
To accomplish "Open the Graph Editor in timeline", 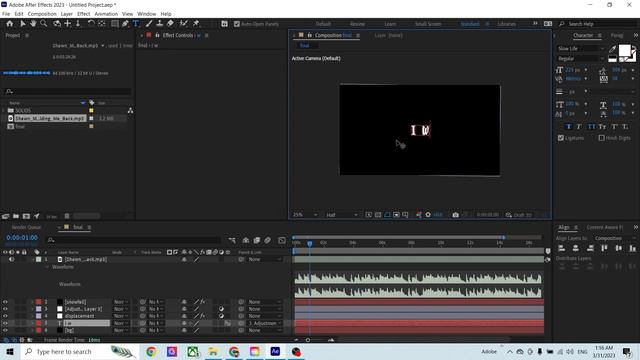I will coord(282,240).
